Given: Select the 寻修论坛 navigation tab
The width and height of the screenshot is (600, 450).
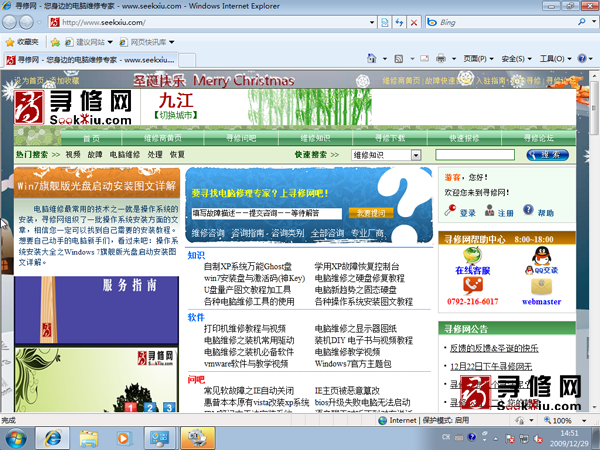Looking at the screenshot, I should point(538,138).
